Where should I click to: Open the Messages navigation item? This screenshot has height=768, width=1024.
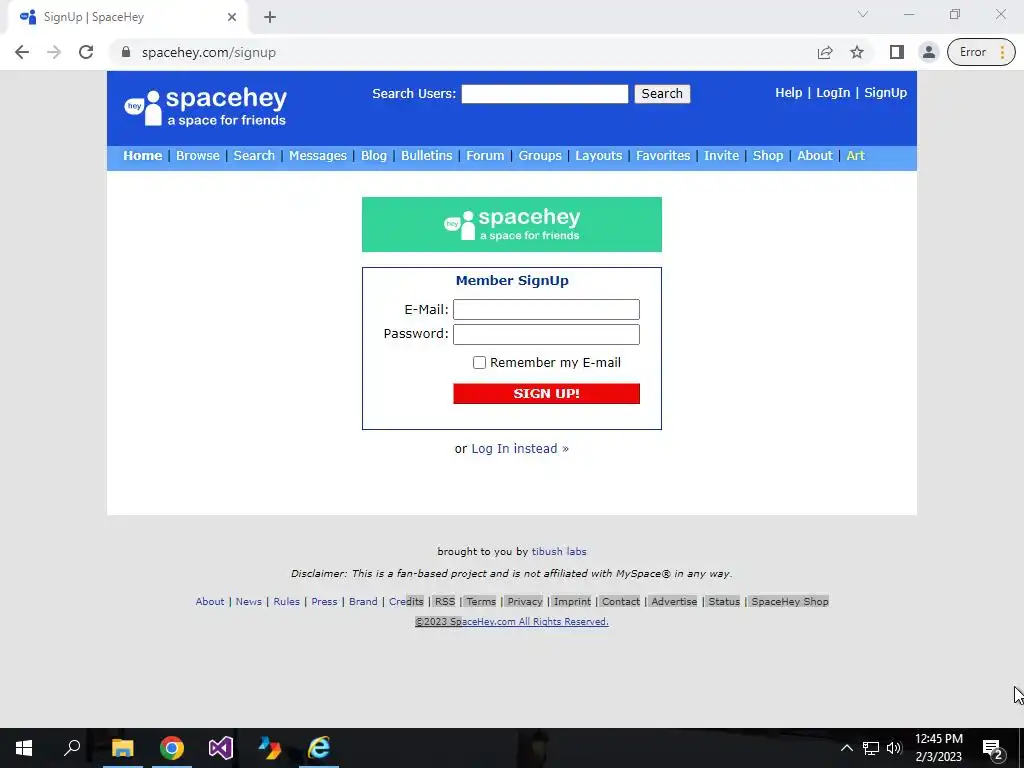tap(317, 155)
